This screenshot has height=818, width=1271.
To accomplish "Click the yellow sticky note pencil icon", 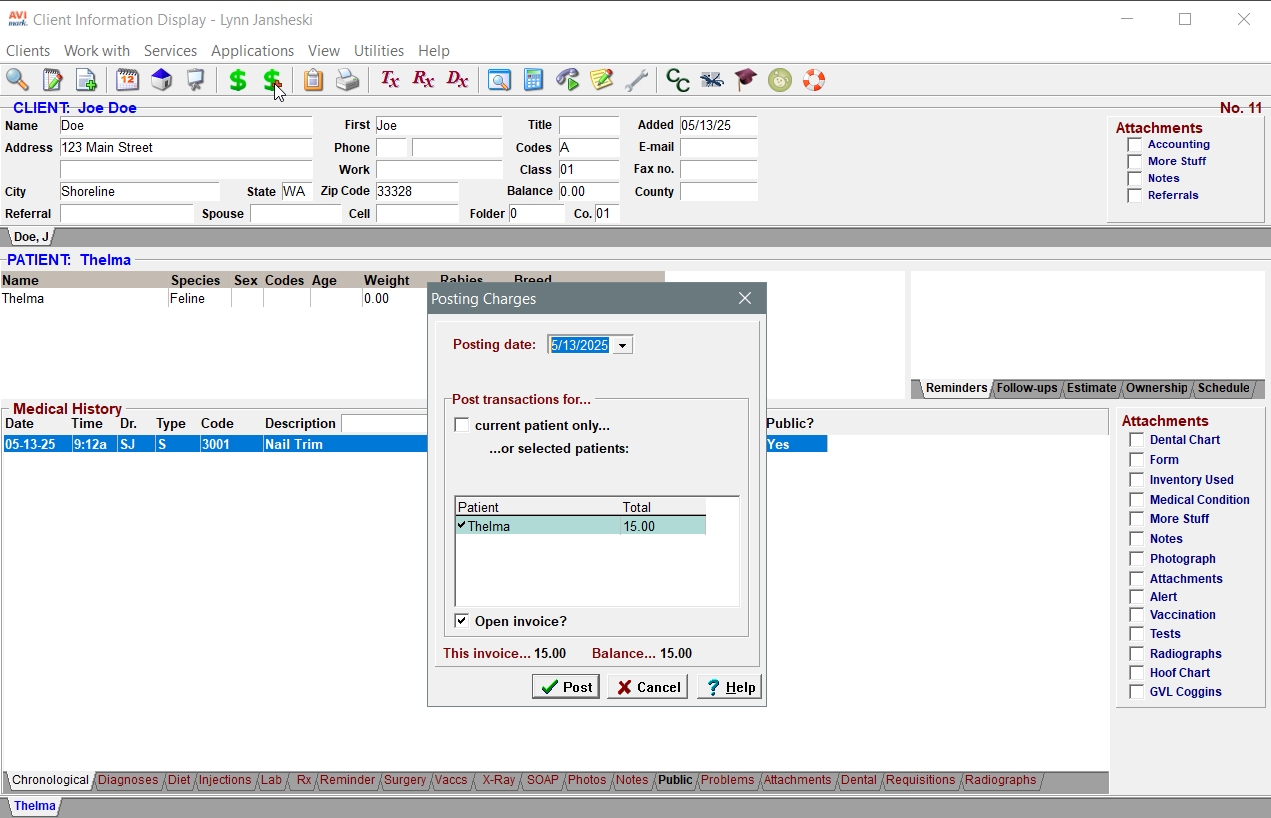I will (602, 80).
